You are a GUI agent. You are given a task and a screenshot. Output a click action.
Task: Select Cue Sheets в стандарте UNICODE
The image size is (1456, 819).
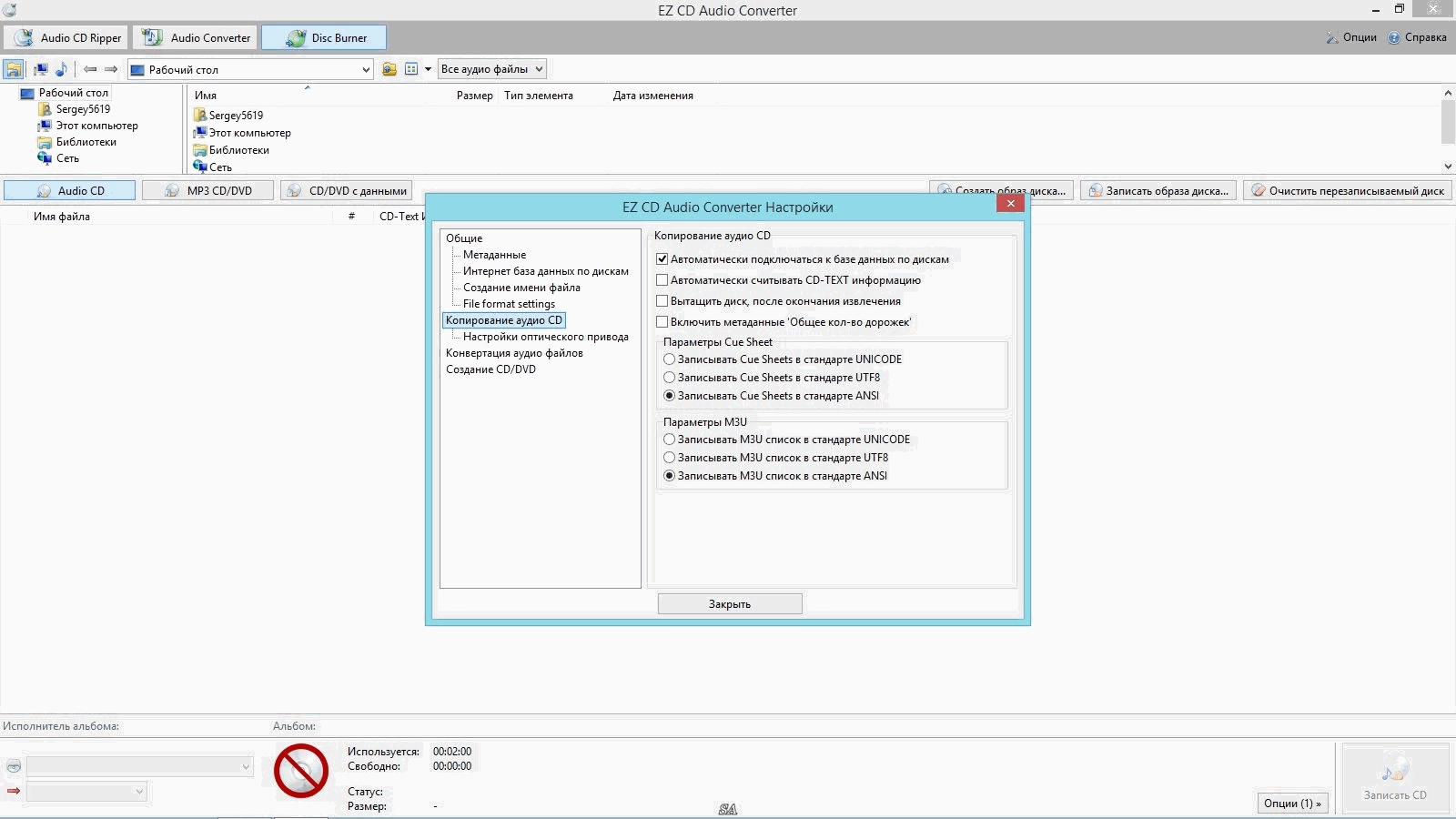[670, 359]
